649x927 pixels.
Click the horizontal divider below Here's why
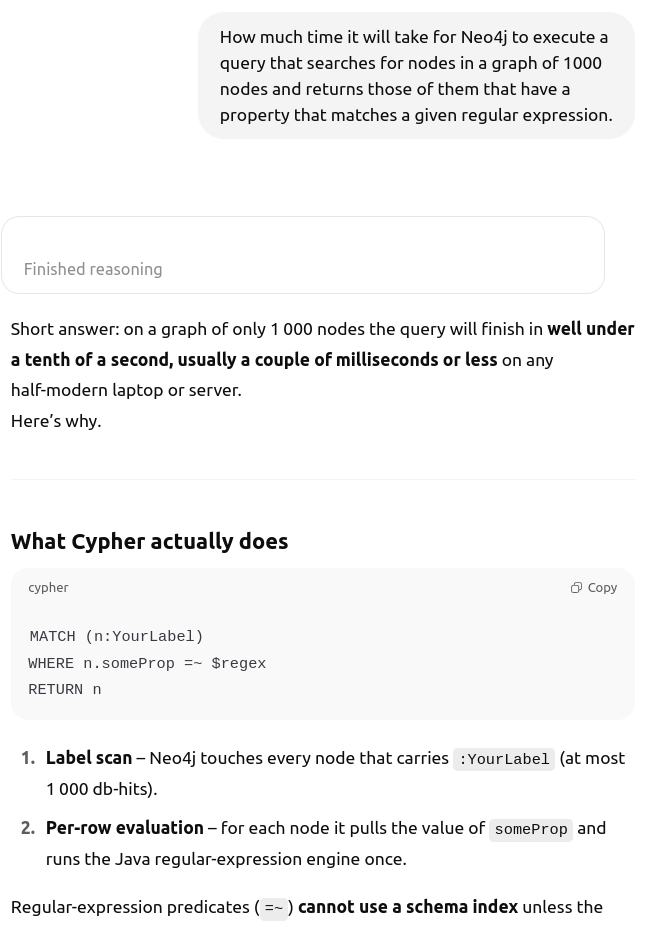[323, 479]
